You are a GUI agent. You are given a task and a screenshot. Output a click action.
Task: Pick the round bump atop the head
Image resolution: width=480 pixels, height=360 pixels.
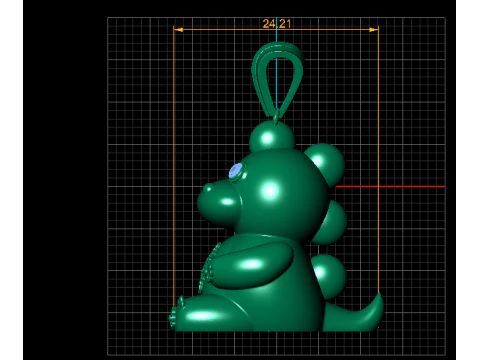tap(272, 136)
